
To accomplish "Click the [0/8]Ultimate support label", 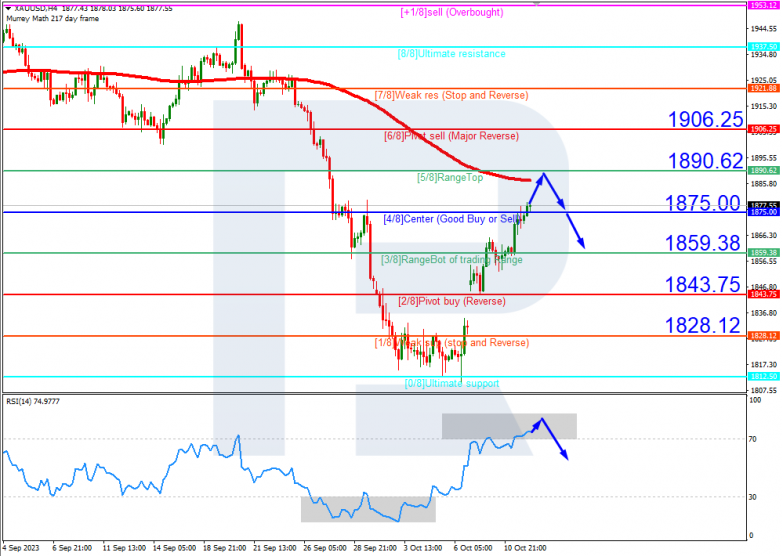I will click(452, 383).
